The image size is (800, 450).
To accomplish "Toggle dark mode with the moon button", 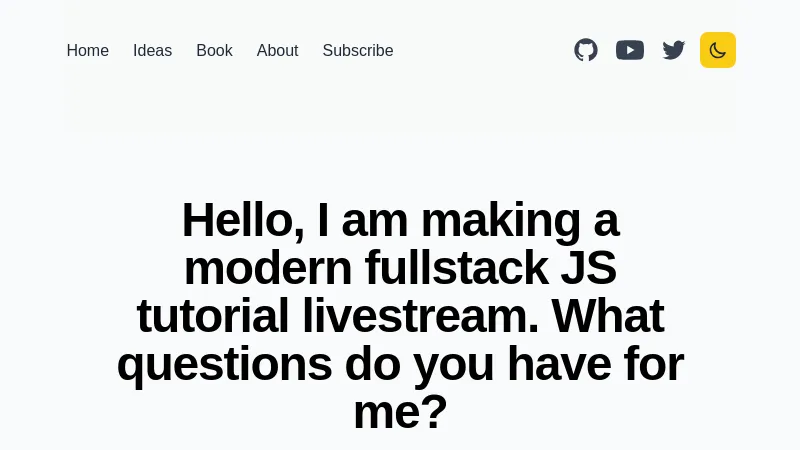I will tap(718, 50).
